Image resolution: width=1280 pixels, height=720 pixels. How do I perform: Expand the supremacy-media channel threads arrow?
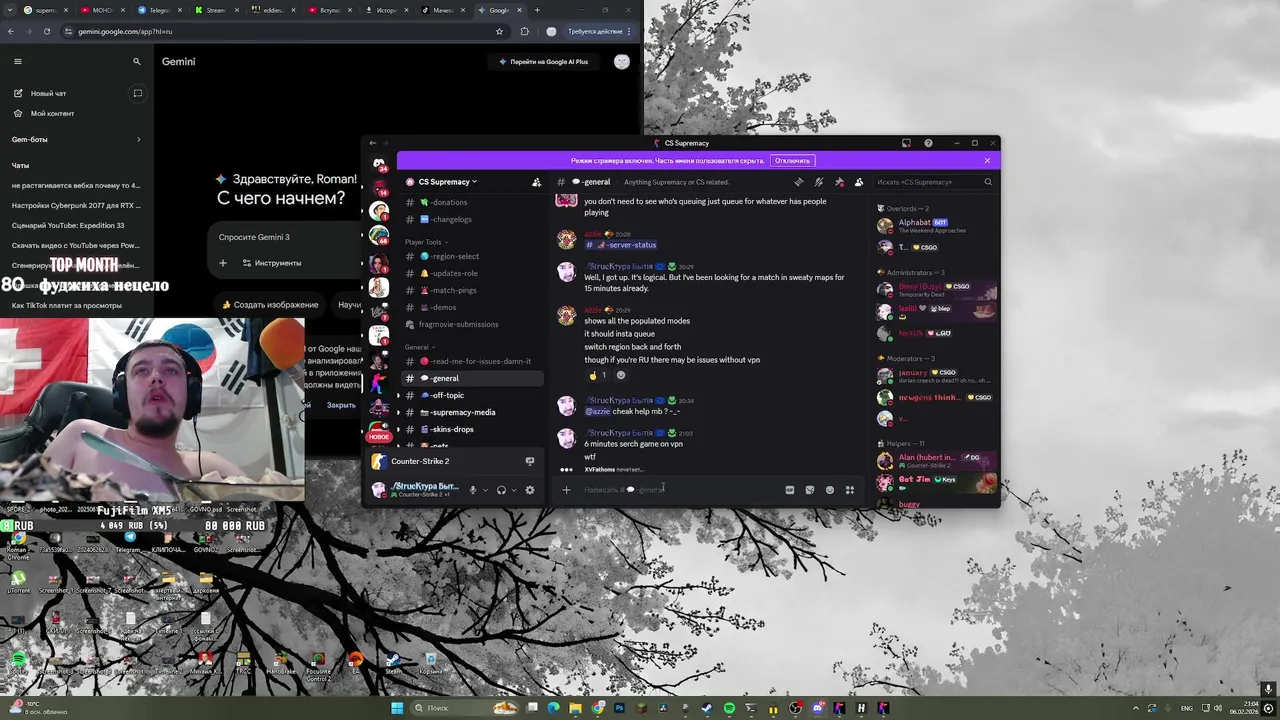pyautogui.click(x=398, y=412)
